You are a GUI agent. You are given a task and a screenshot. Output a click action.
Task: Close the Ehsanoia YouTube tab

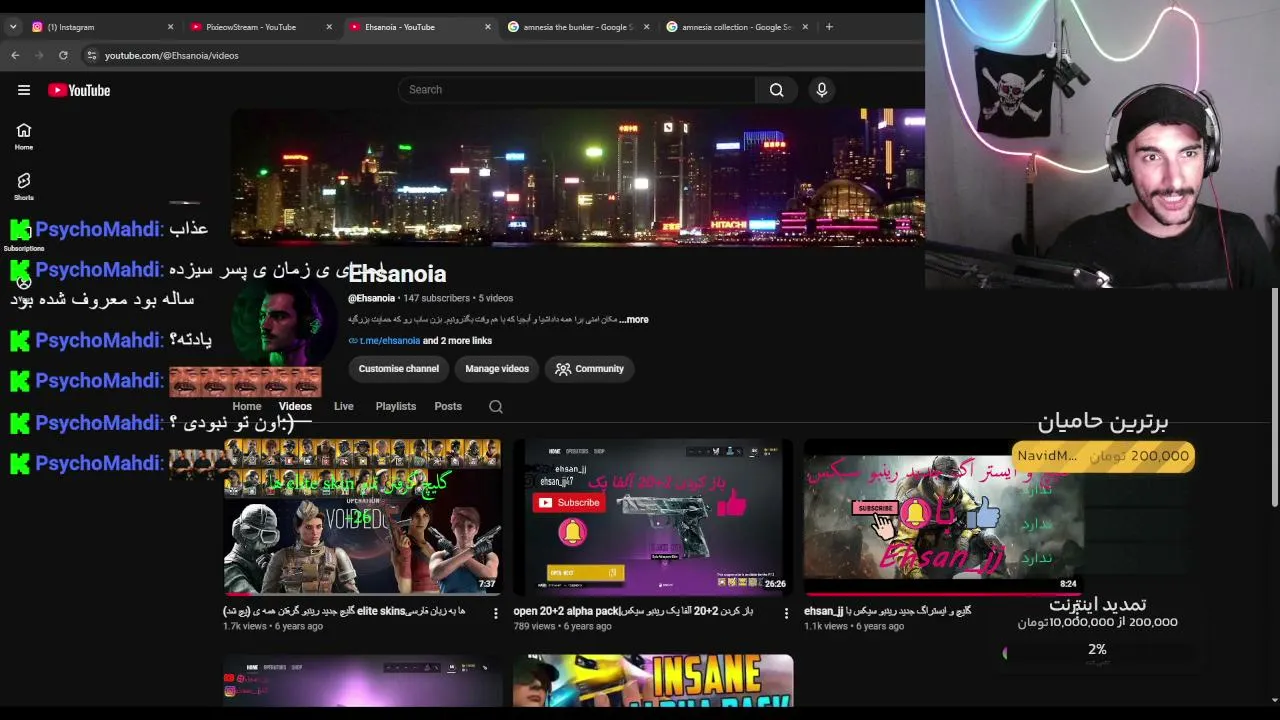[x=488, y=27]
